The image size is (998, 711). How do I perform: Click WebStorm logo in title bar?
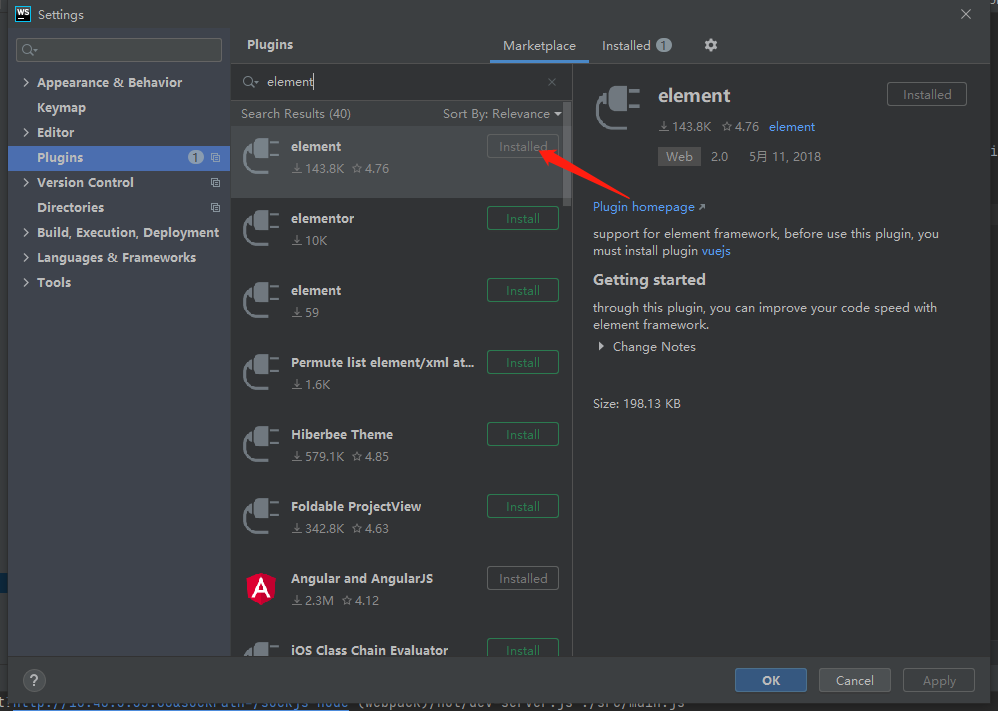click(22, 14)
